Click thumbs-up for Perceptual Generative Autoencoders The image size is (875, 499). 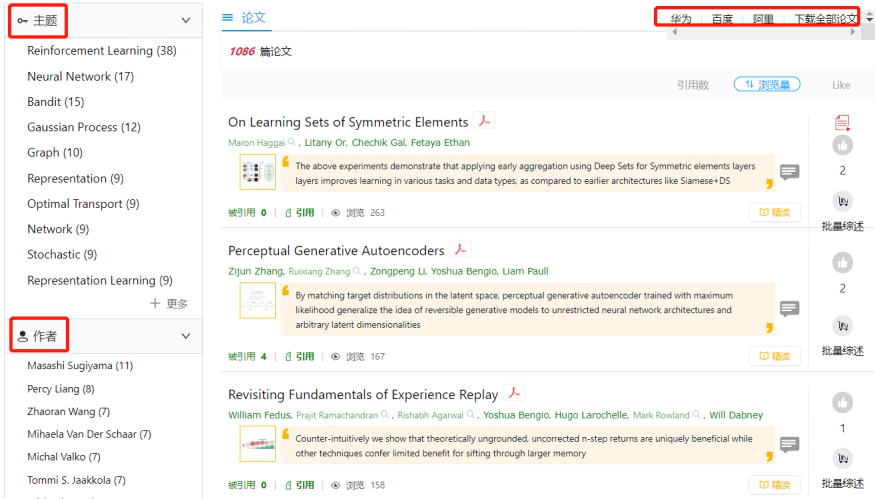[842, 263]
